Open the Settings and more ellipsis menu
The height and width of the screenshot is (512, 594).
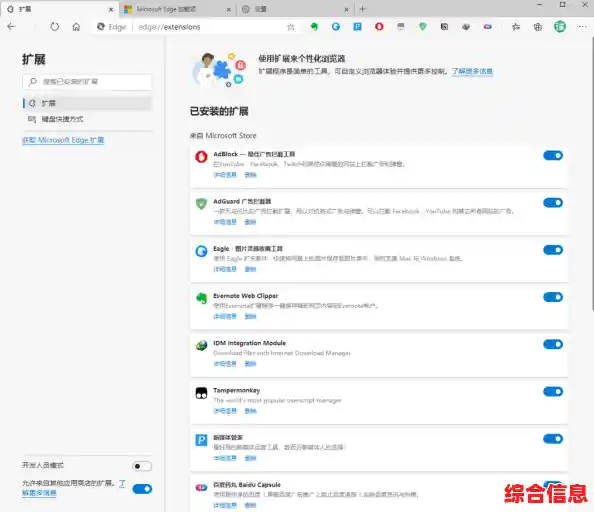(582, 27)
